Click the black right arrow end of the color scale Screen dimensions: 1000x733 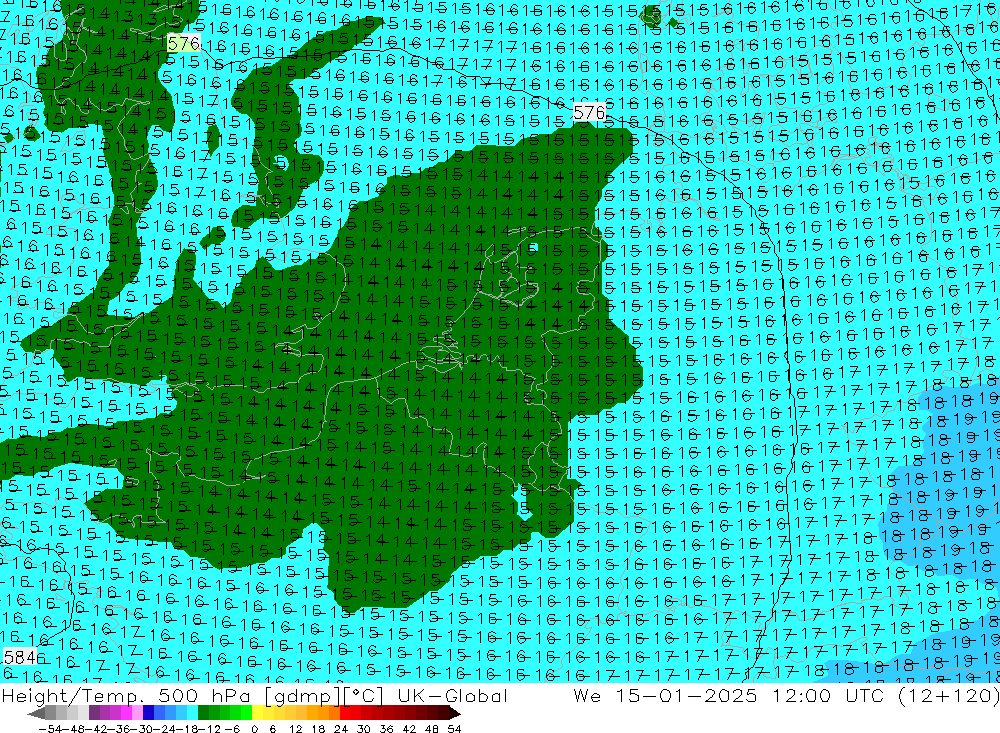coord(454,713)
